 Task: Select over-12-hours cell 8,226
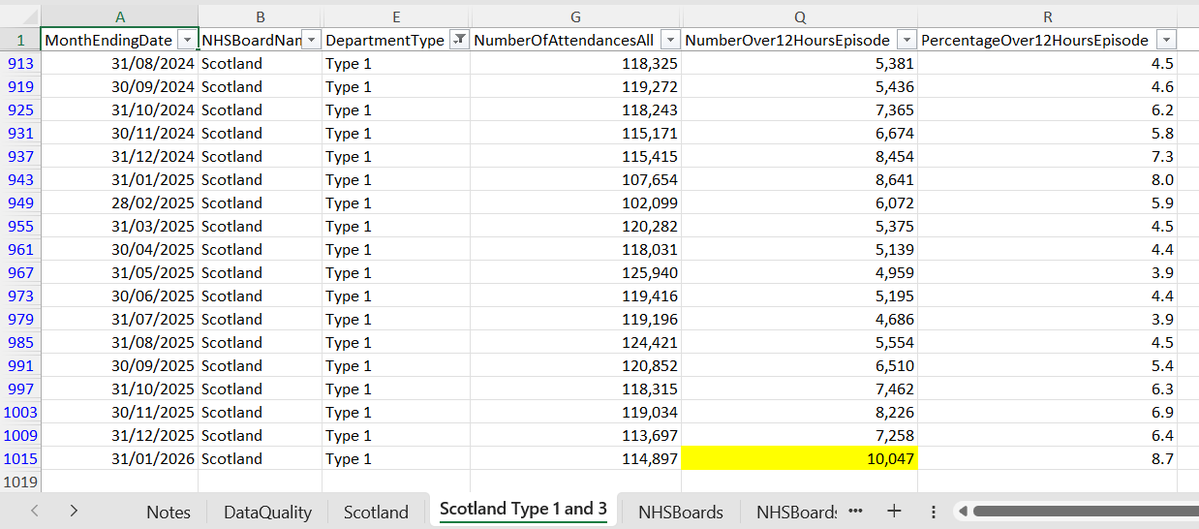coord(799,412)
